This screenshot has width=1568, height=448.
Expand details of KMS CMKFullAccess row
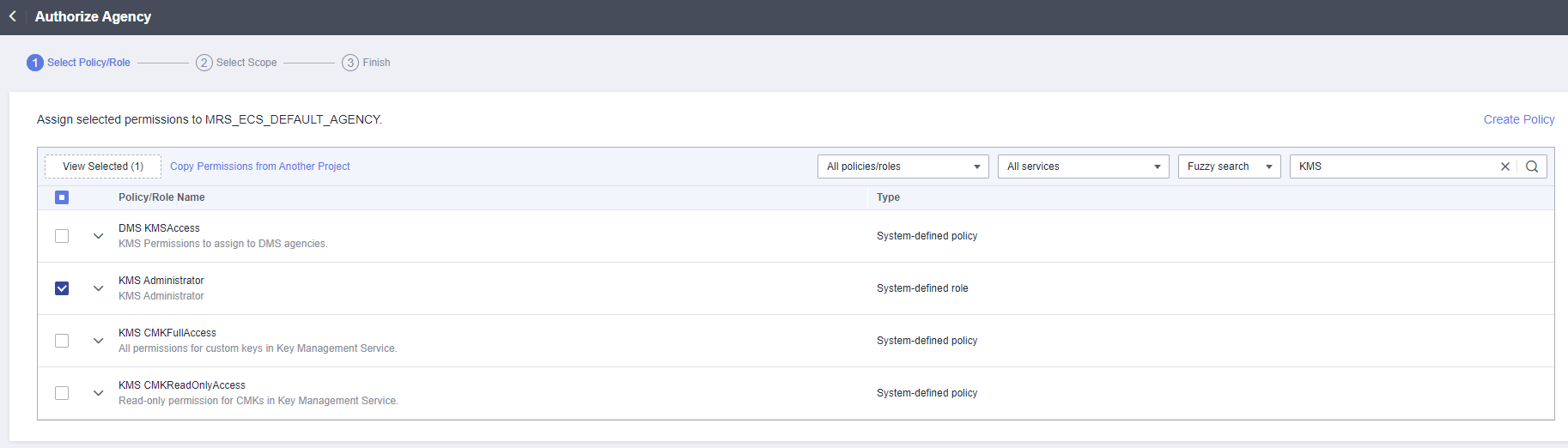pyautogui.click(x=98, y=341)
